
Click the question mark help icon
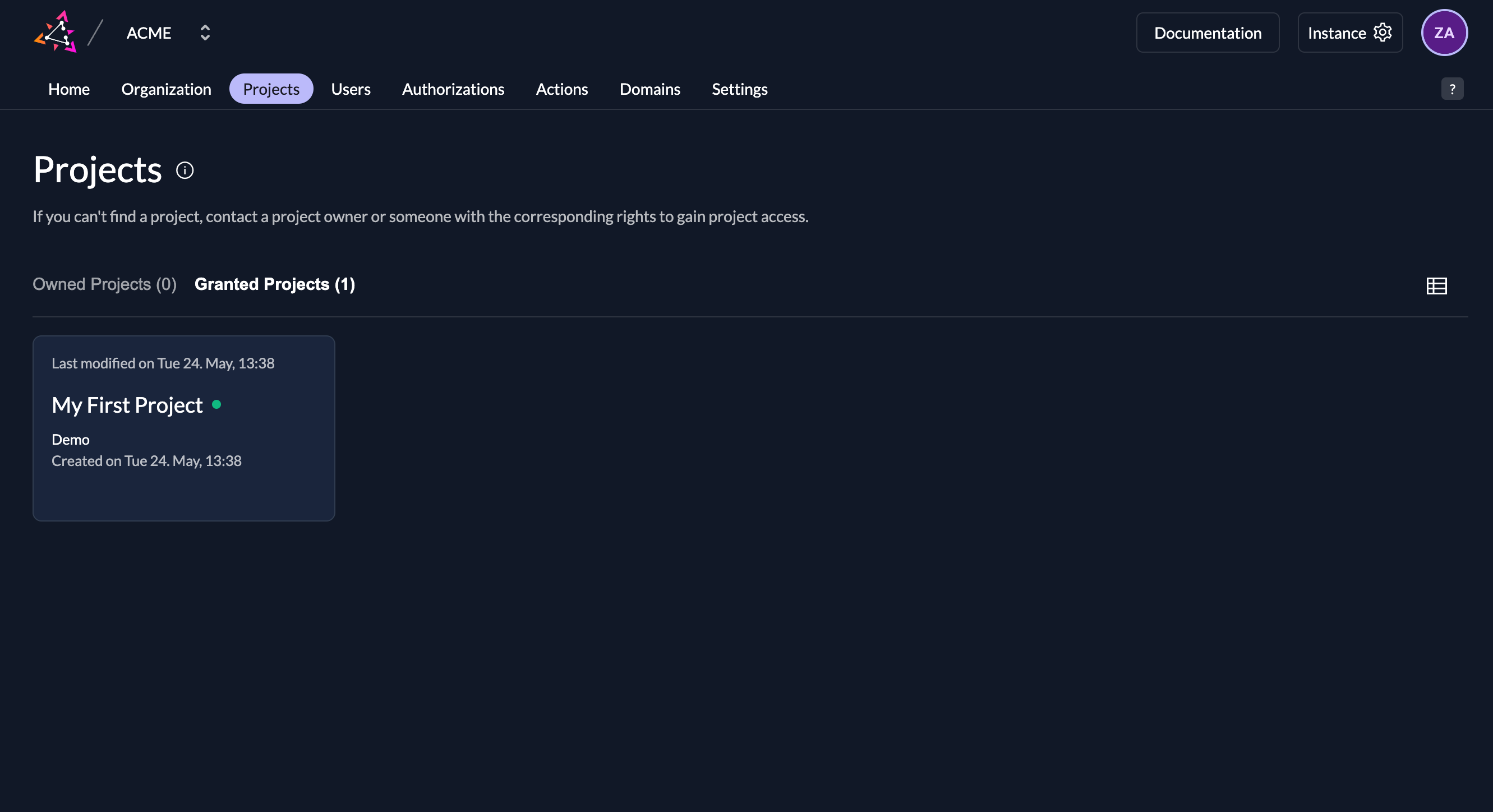[1452, 89]
